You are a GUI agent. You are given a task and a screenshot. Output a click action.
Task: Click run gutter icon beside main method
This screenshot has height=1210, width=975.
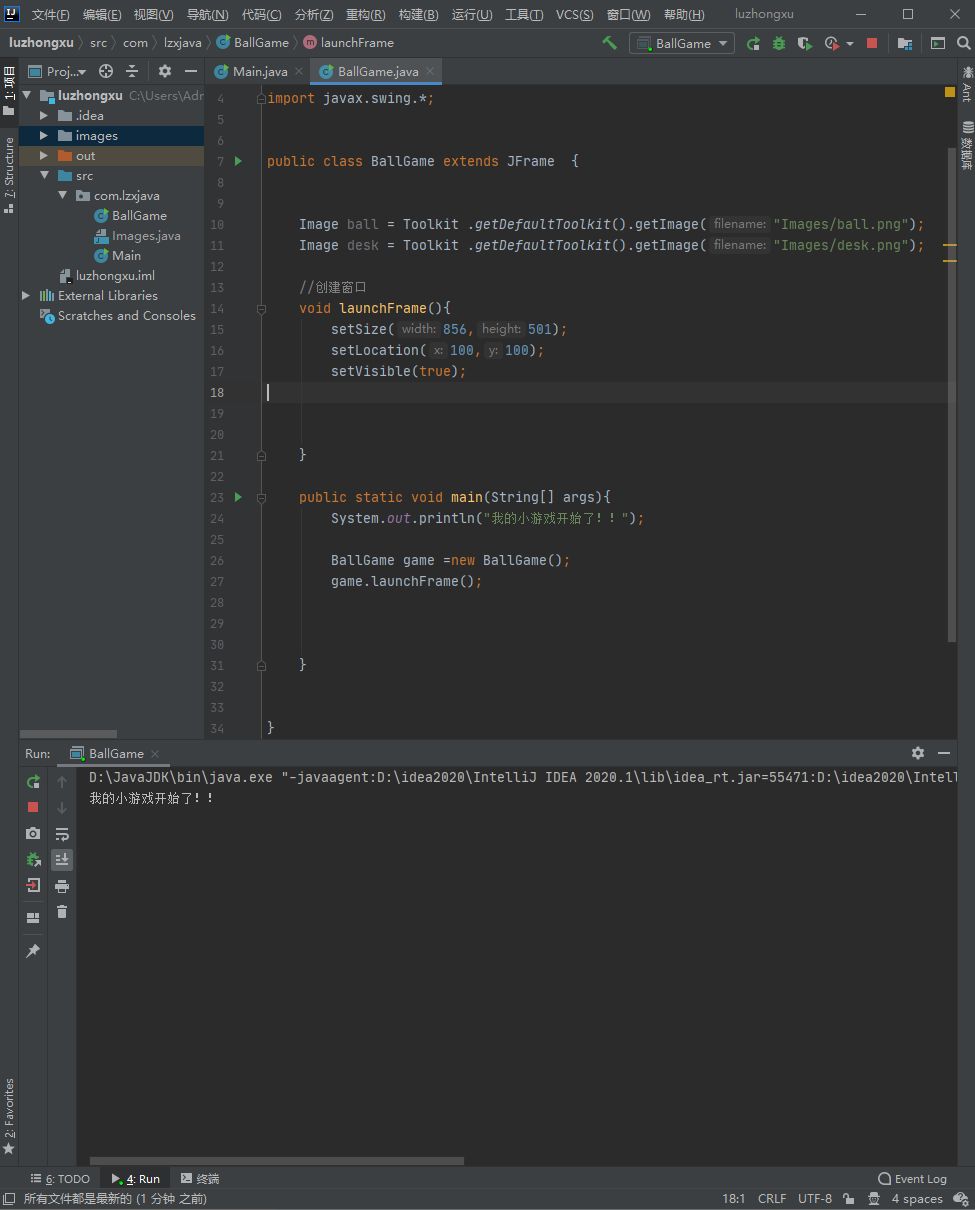coord(238,497)
